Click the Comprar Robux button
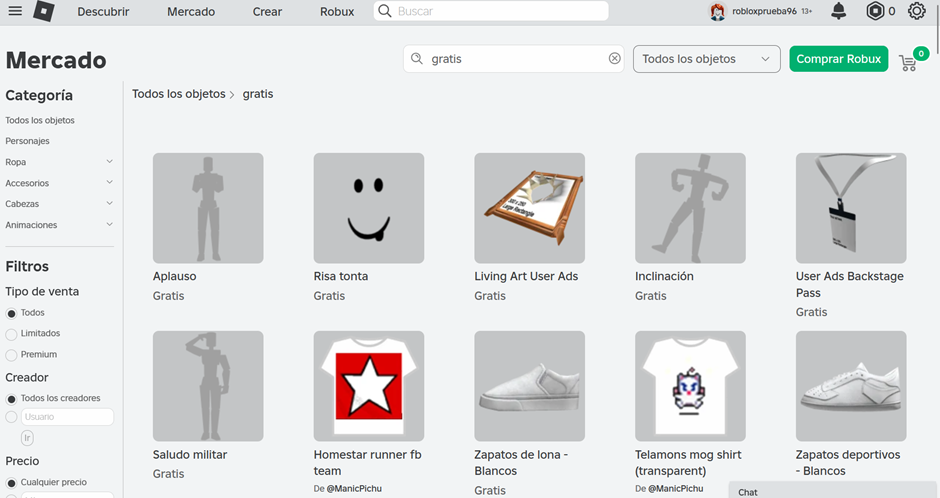 (x=839, y=59)
